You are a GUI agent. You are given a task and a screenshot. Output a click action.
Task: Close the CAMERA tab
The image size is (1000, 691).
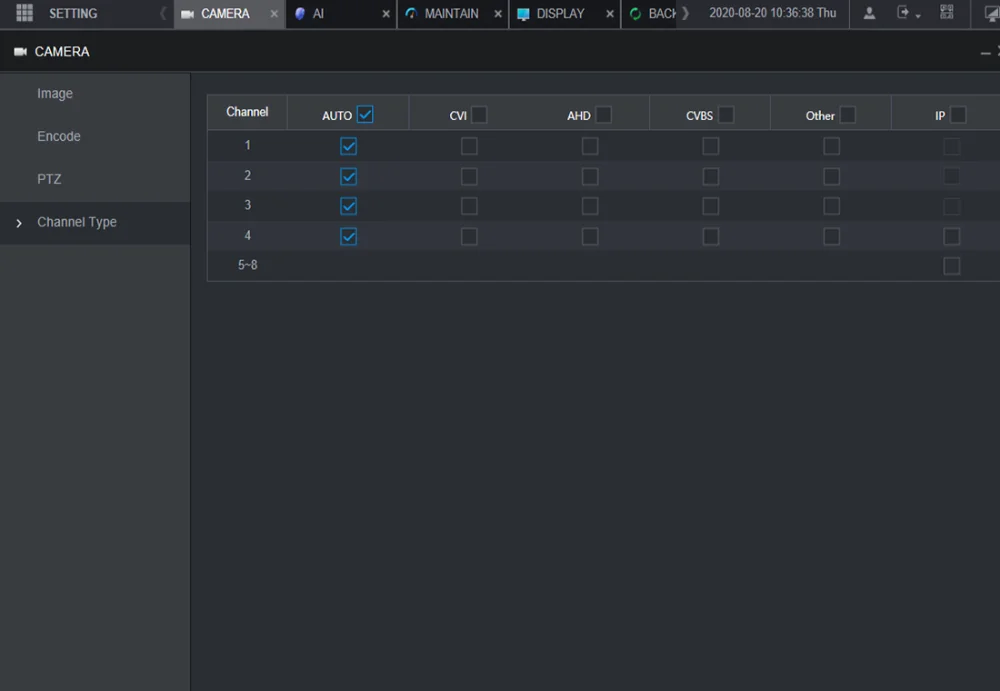(x=274, y=13)
